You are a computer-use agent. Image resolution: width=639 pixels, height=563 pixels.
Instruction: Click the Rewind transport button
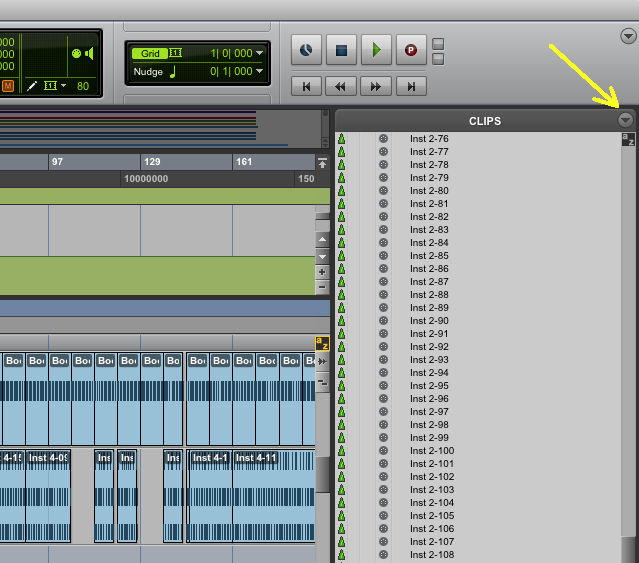point(341,86)
